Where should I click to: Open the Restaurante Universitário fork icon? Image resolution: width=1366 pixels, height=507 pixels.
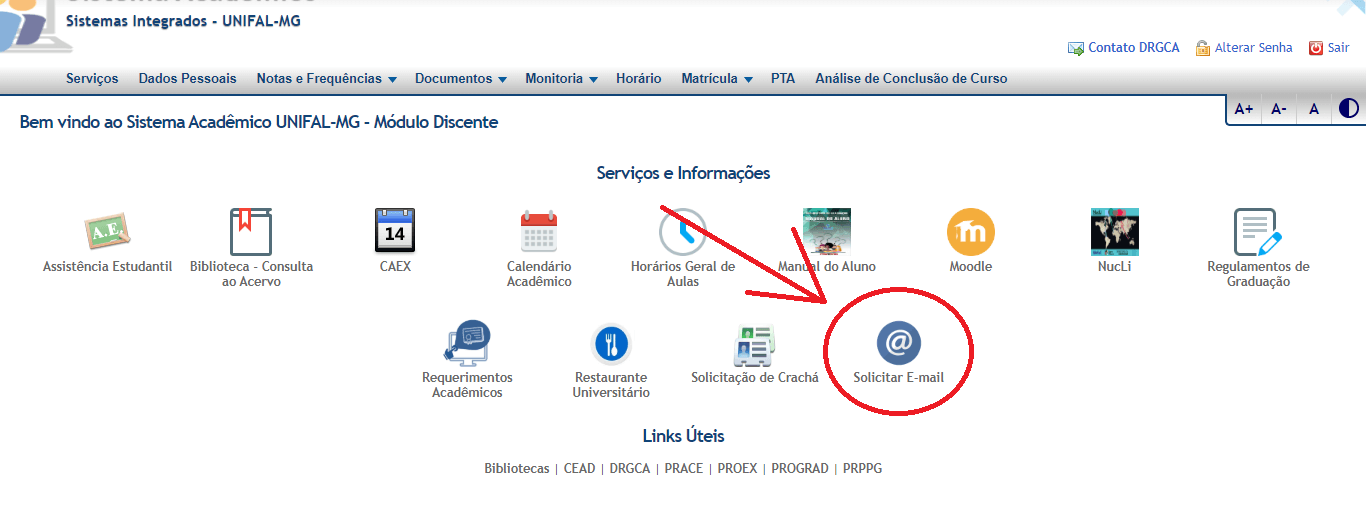pyautogui.click(x=610, y=344)
